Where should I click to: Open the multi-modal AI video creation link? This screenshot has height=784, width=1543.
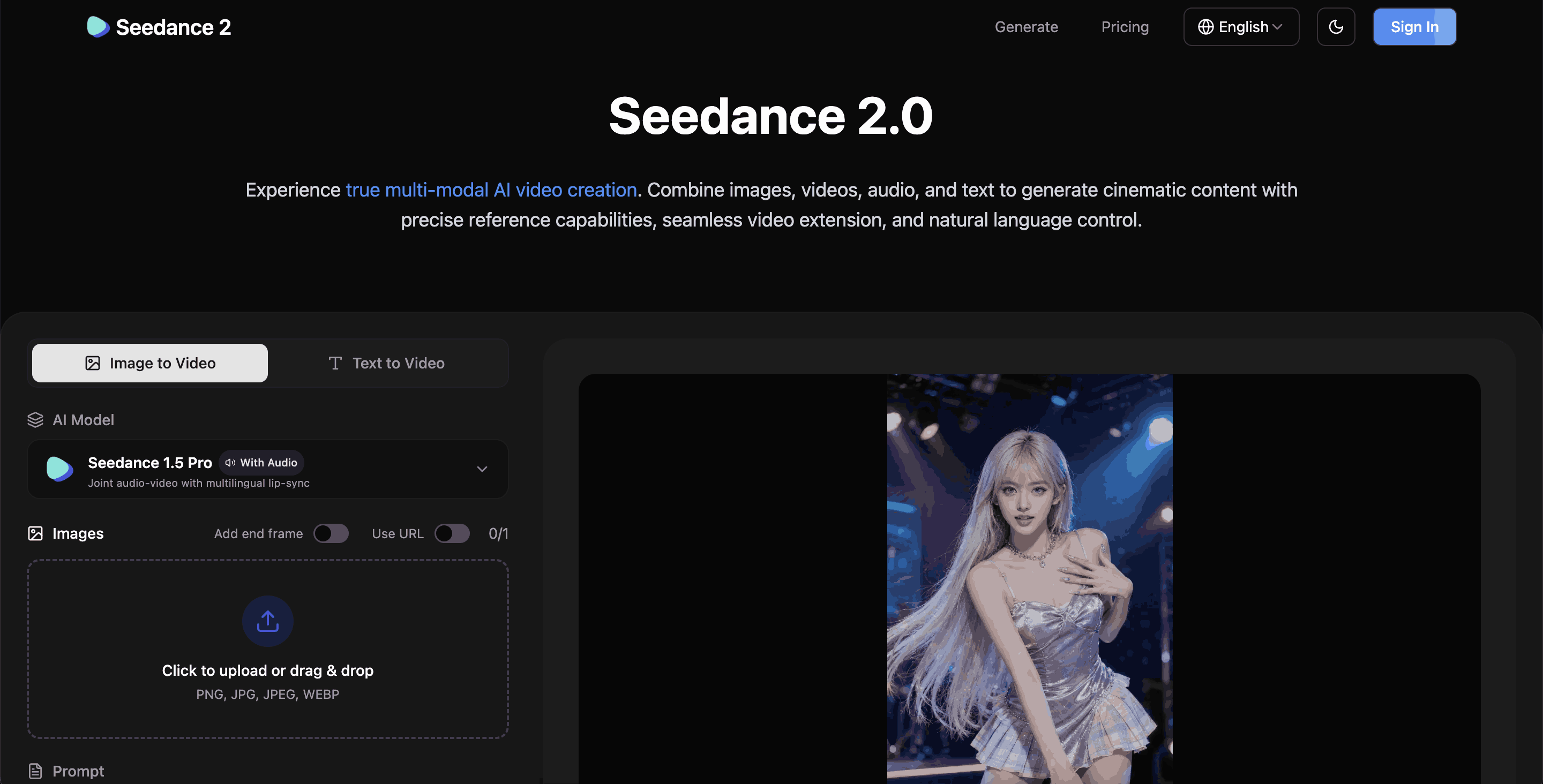pos(491,189)
